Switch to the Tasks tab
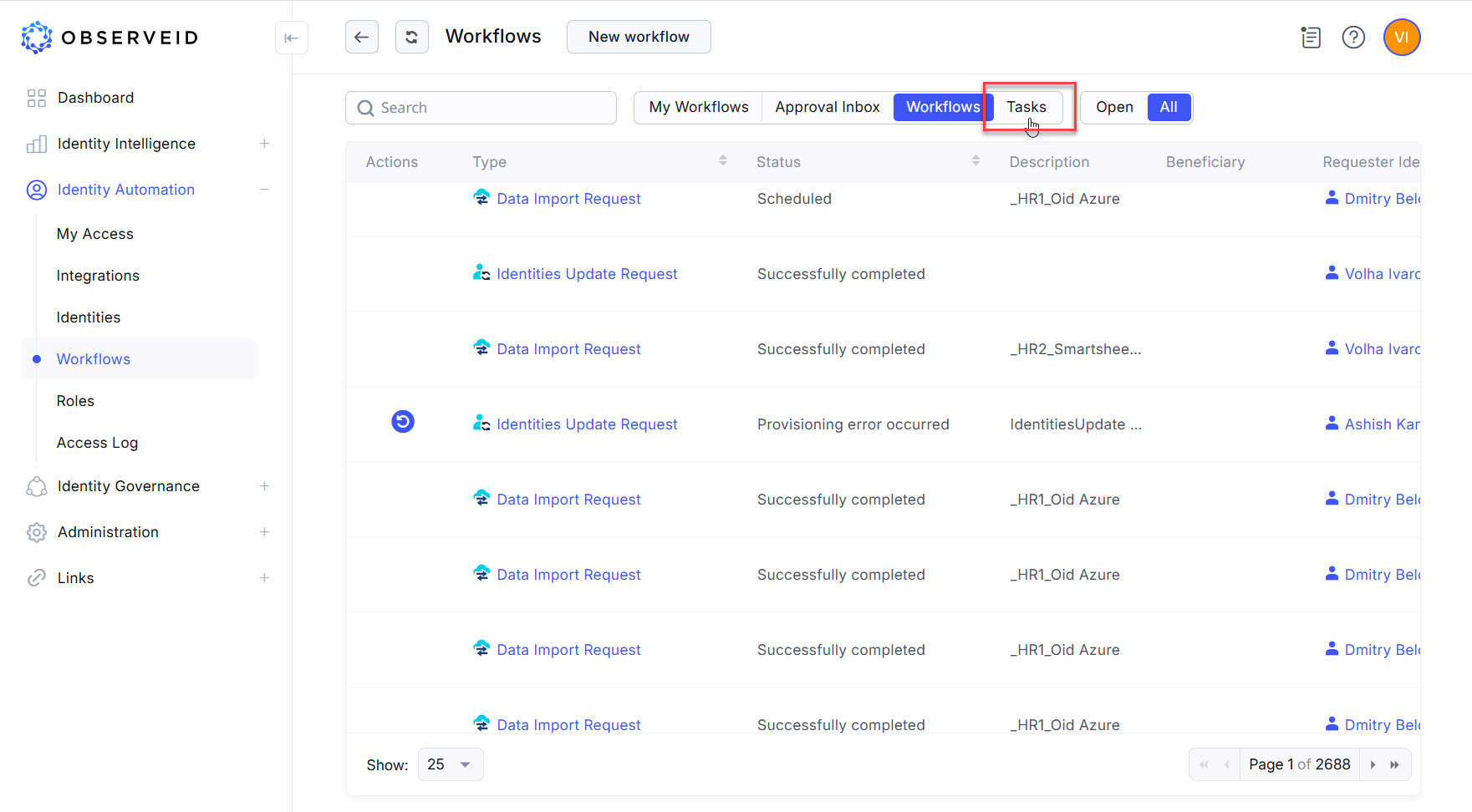This screenshot has width=1472, height=812. pos(1026,107)
